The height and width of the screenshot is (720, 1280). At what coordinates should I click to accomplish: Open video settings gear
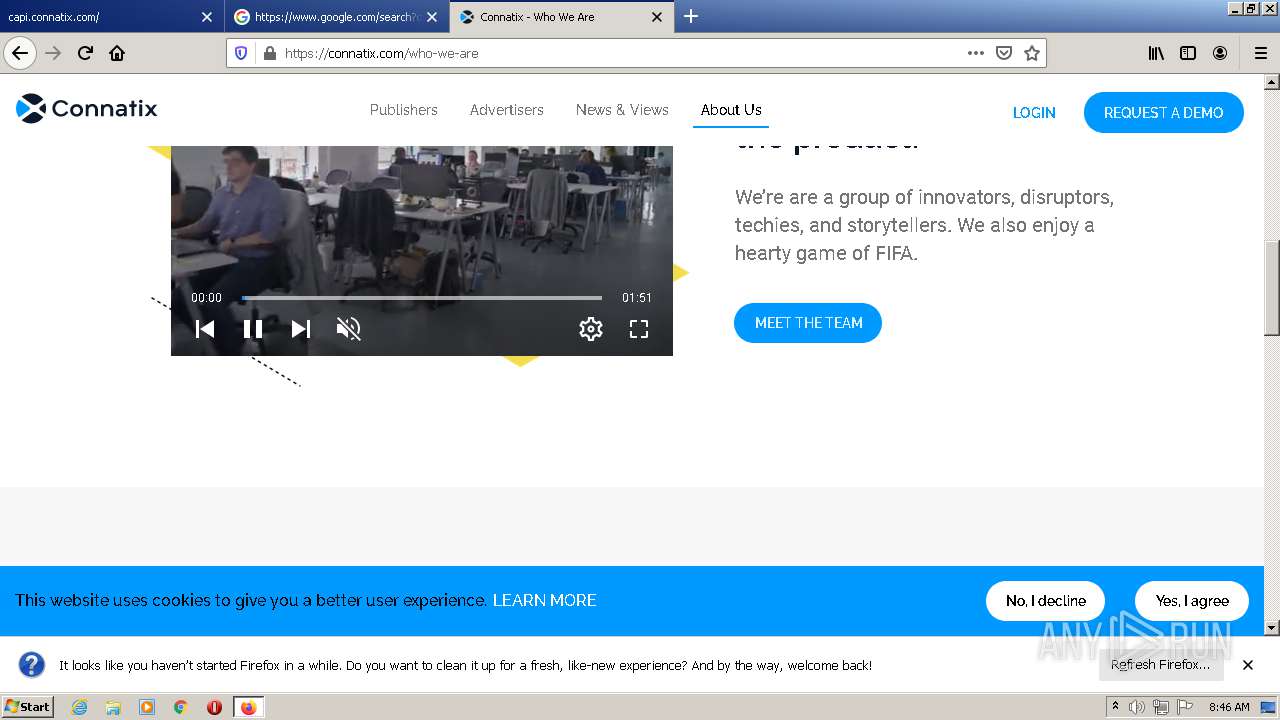point(591,329)
